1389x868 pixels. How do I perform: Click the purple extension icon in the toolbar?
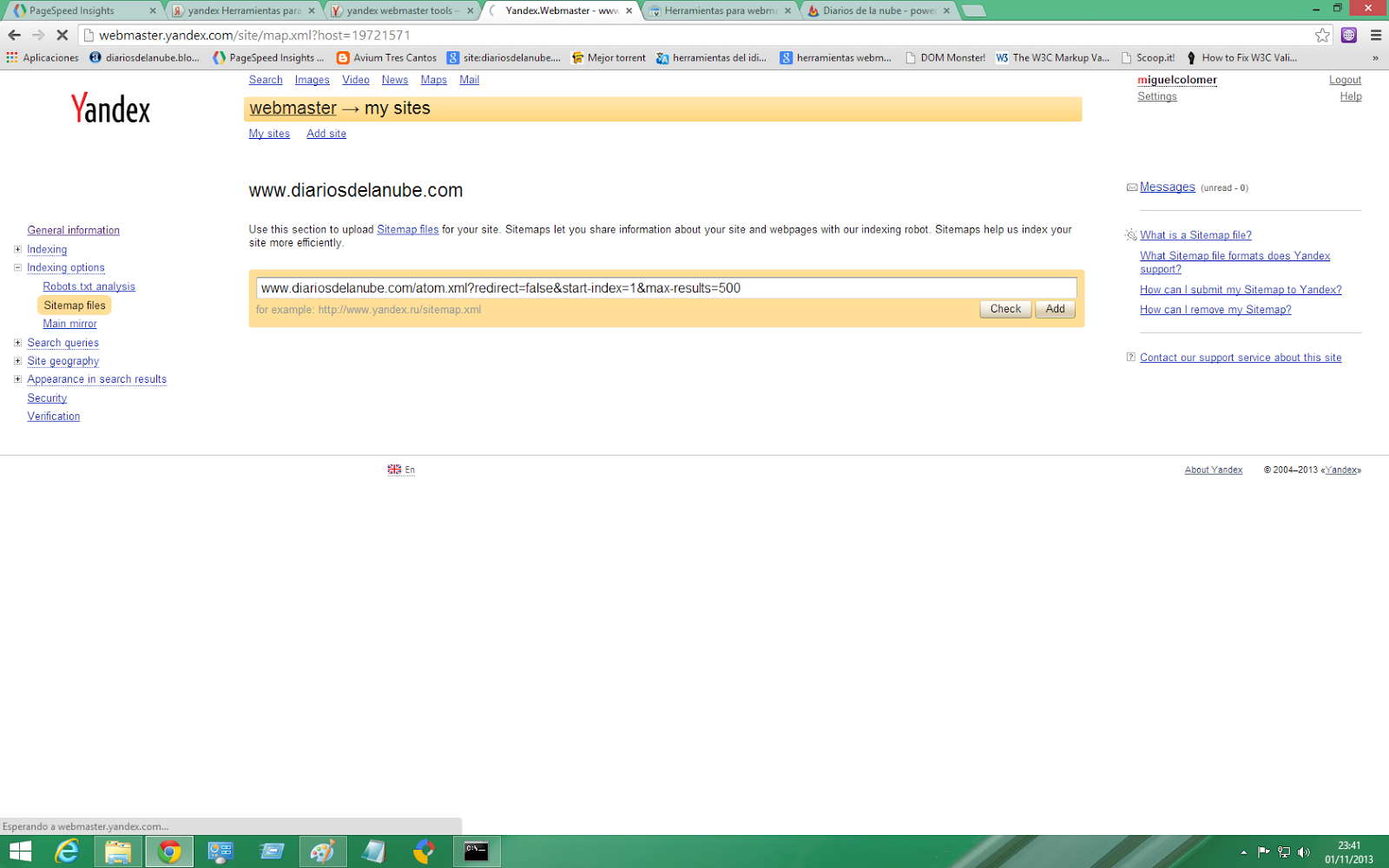click(x=1349, y=35)
